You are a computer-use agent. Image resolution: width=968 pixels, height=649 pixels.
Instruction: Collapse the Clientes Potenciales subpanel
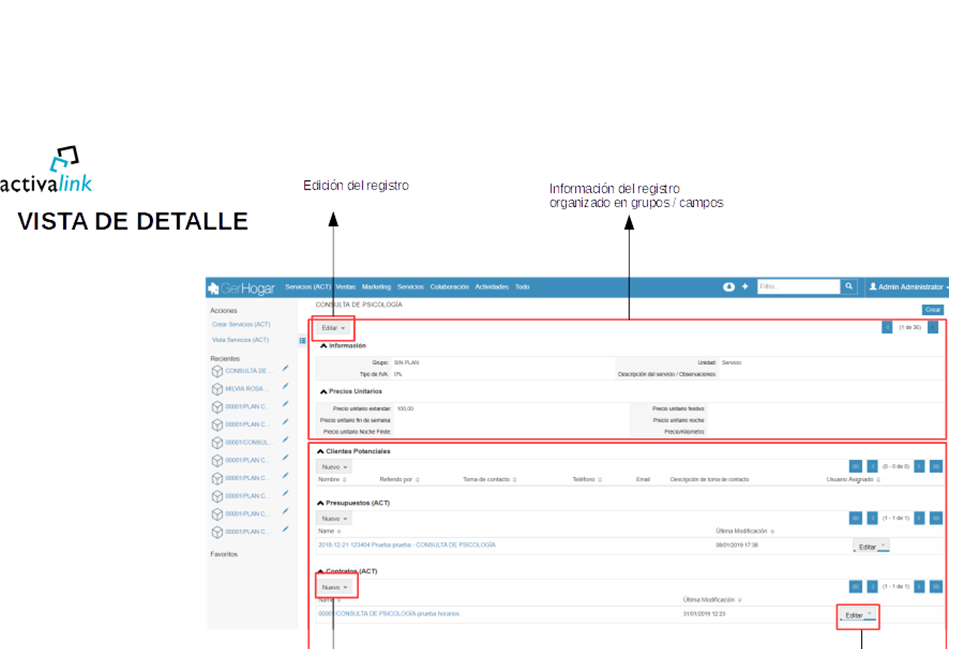[x=353, y=451]
